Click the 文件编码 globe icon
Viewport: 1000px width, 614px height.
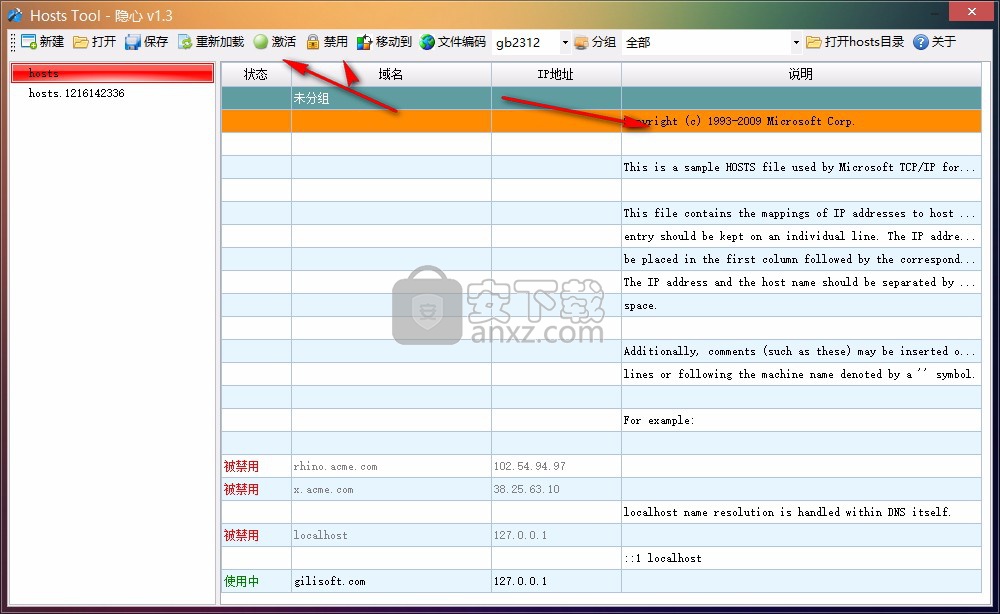coord(427,42)
